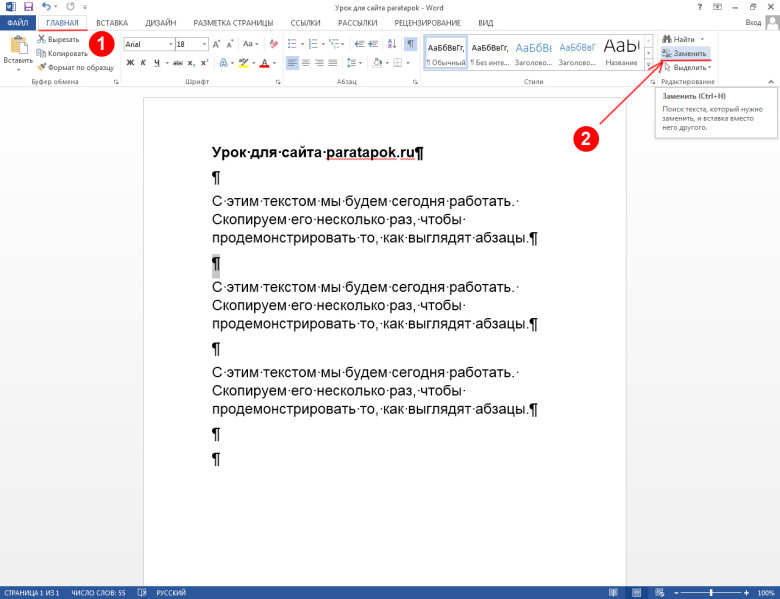Image resolution: width=780 pixels, height=599 pixels.
Task: Adjust the zoom slider handle
Action: point(711,593)
